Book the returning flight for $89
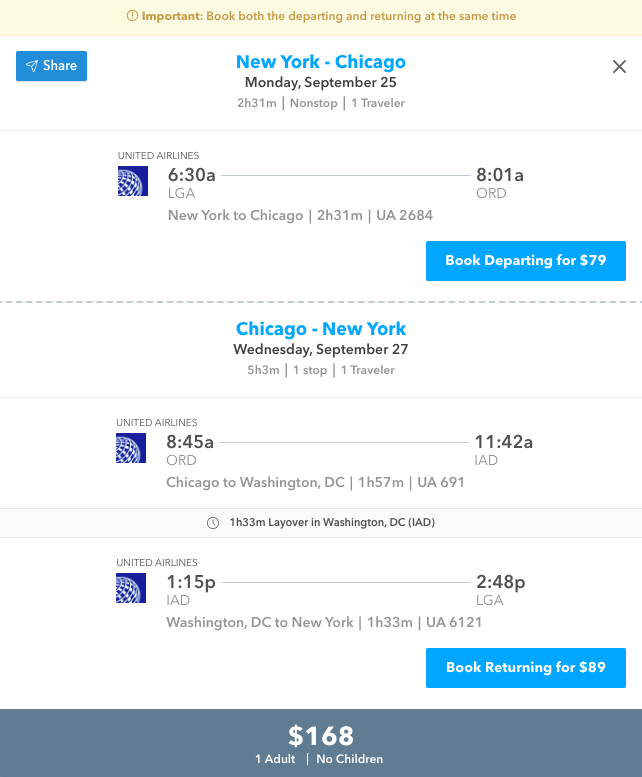Image resolution: width=642 pixels, height=777 pixels. (x=525, y=668)
